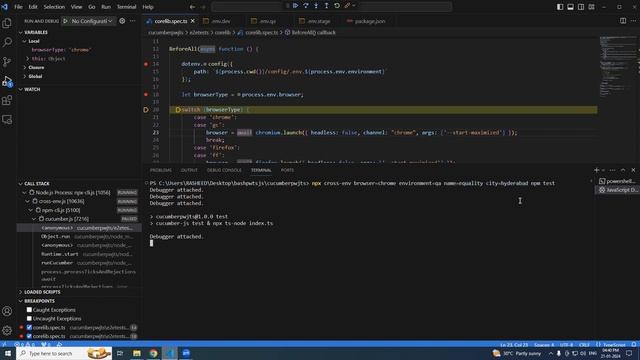Split the editor right
The image size is (640, 360).
623,20
